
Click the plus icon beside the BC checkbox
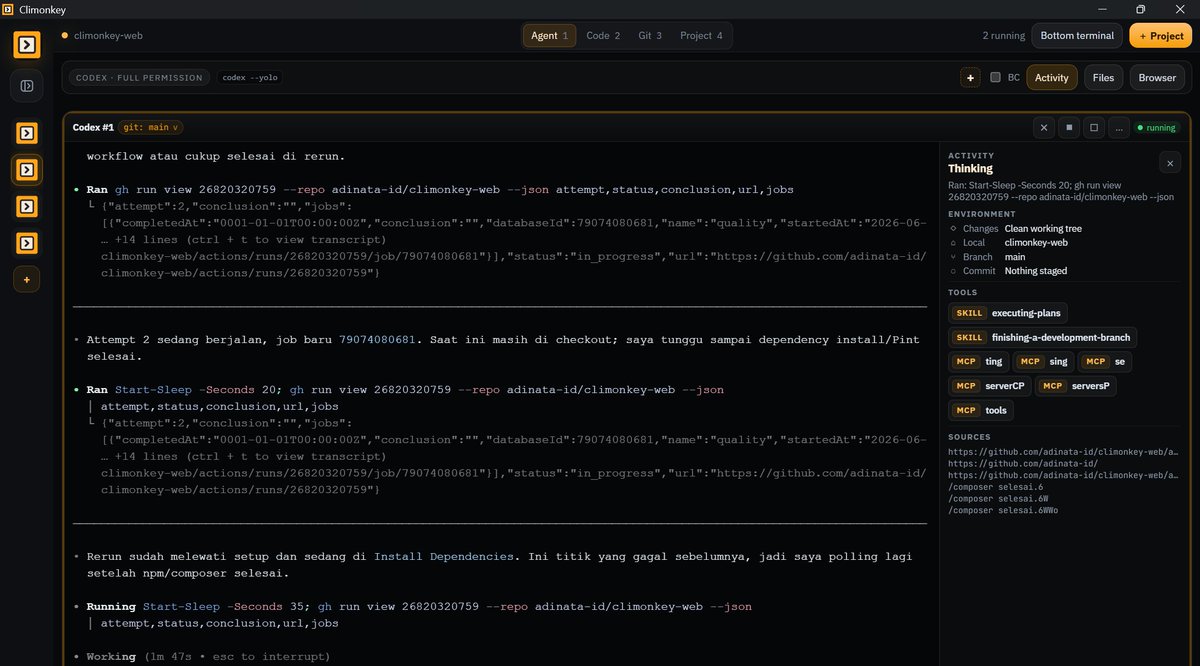(970, 77)
